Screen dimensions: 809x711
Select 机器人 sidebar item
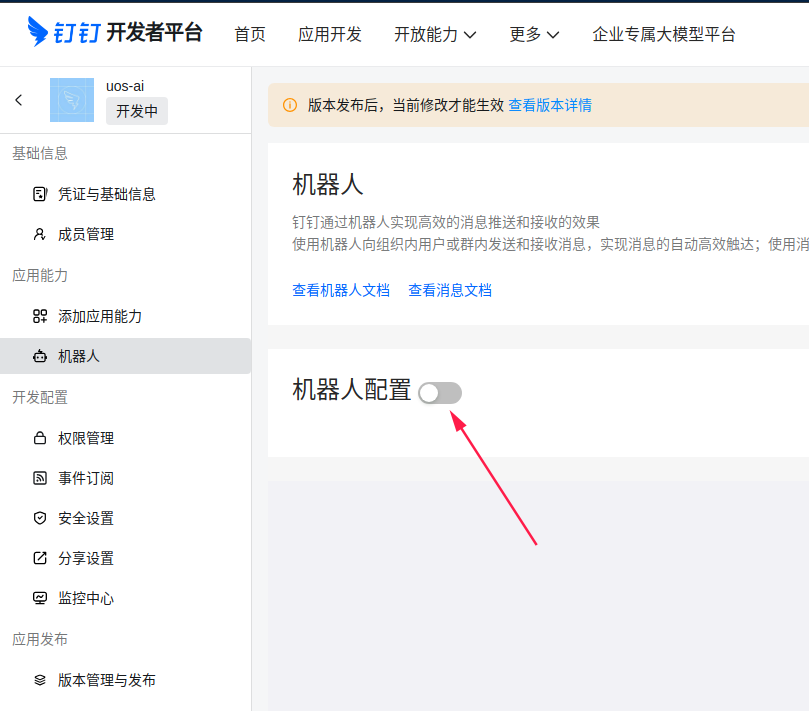click(x=125, y=356)
